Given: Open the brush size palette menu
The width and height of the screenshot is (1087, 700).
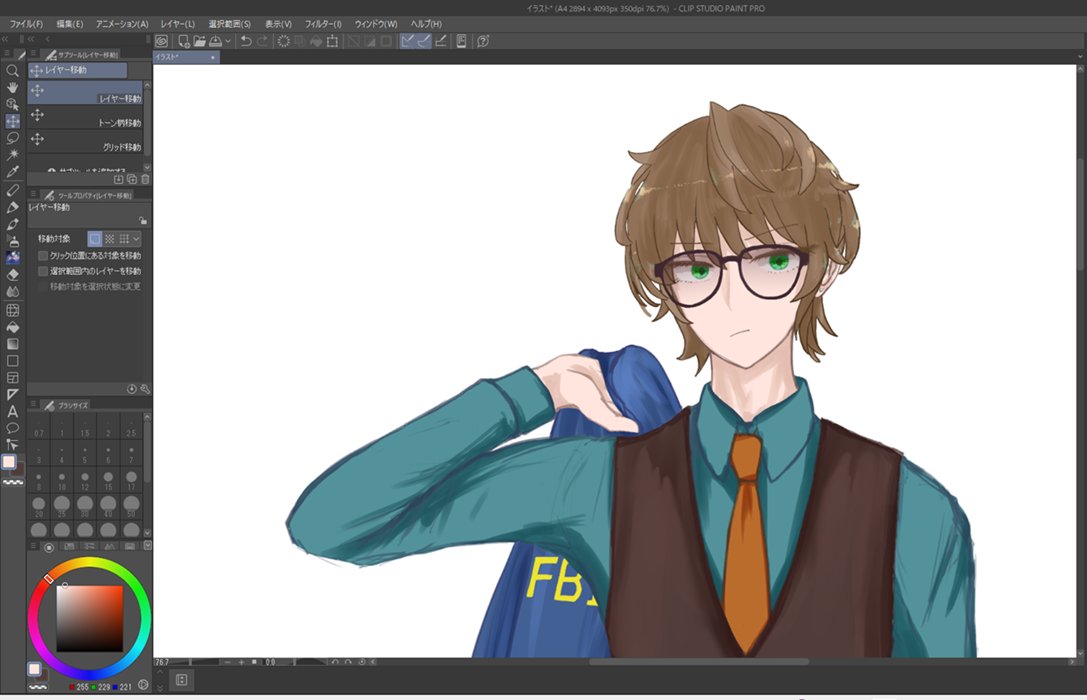Looking at the screenshot, I should (33, 405).
